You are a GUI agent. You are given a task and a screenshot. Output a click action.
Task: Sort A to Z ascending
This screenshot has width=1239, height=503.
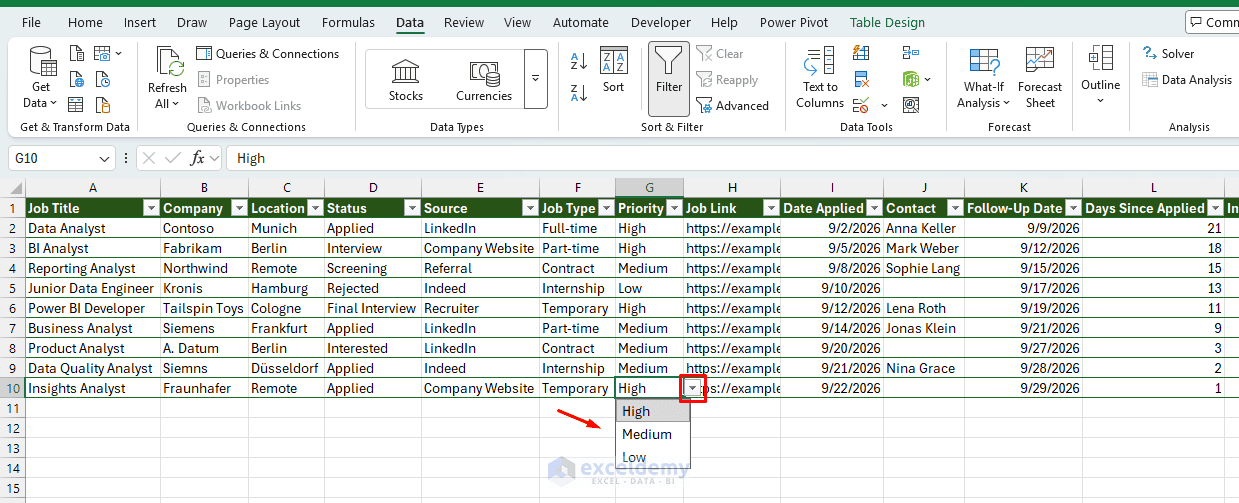pos(579,62)
